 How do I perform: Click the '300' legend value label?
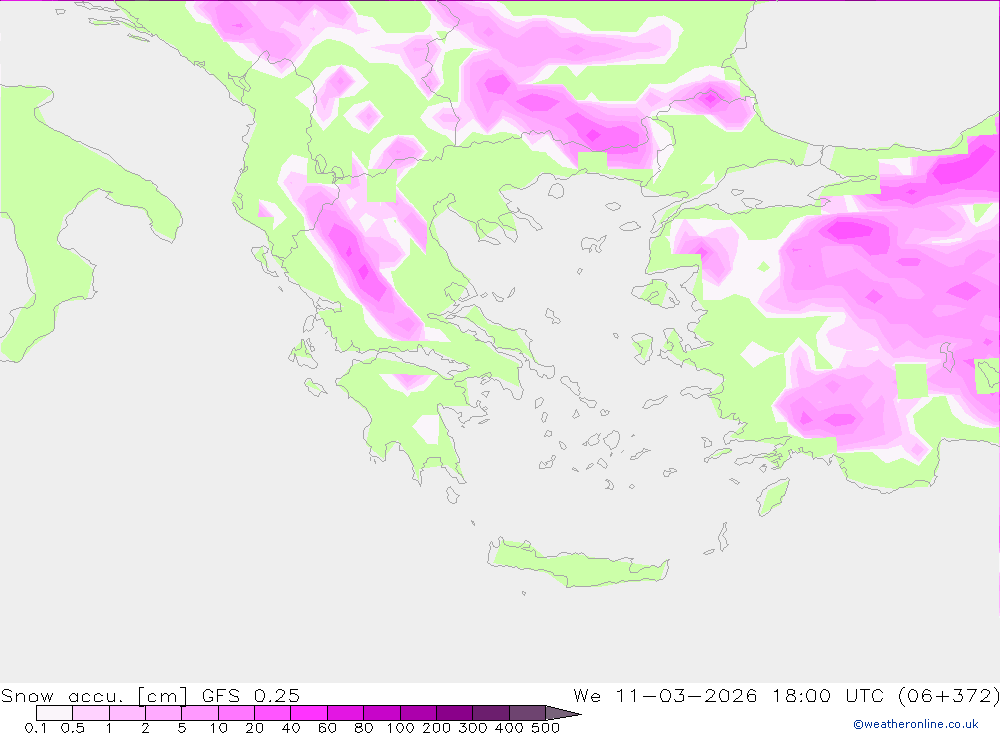tap(473, 727)
